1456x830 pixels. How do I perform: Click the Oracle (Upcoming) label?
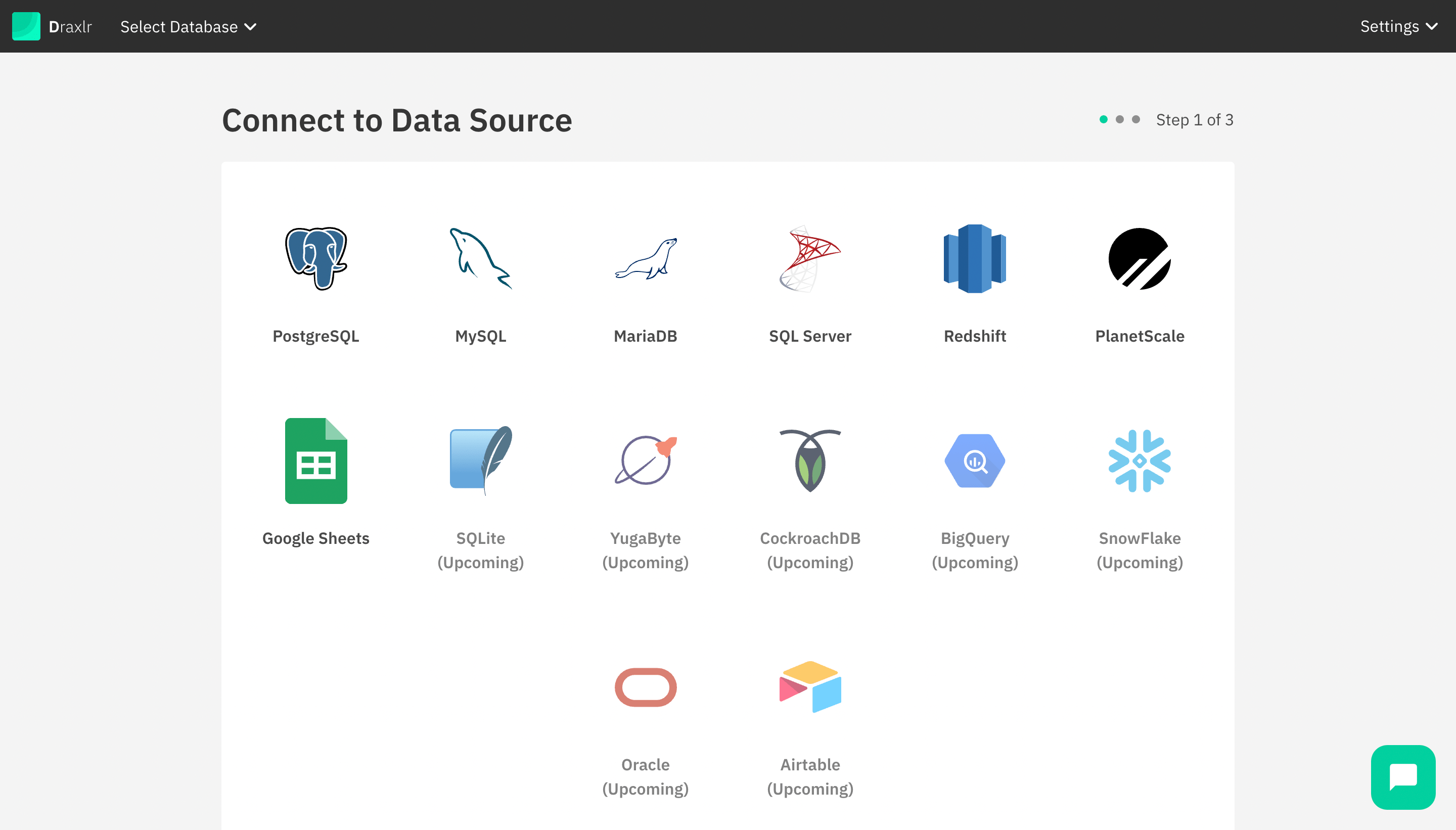point(645,777)
